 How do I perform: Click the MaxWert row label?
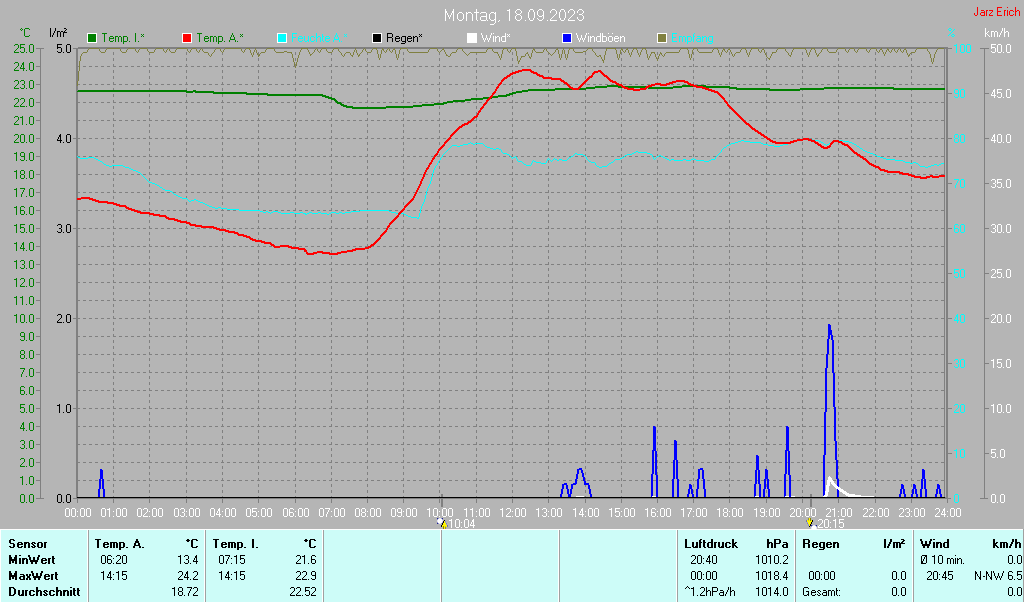(x=33, y=576)
